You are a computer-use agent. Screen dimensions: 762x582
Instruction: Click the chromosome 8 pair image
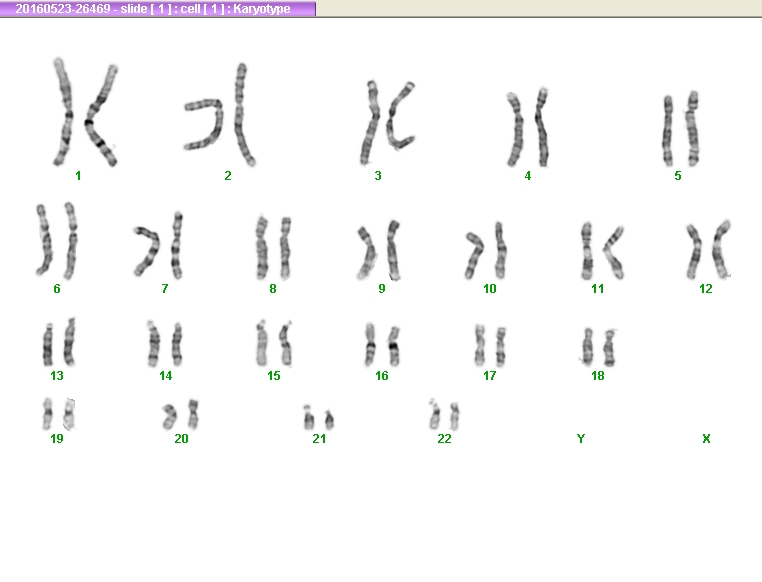[273, 248]
